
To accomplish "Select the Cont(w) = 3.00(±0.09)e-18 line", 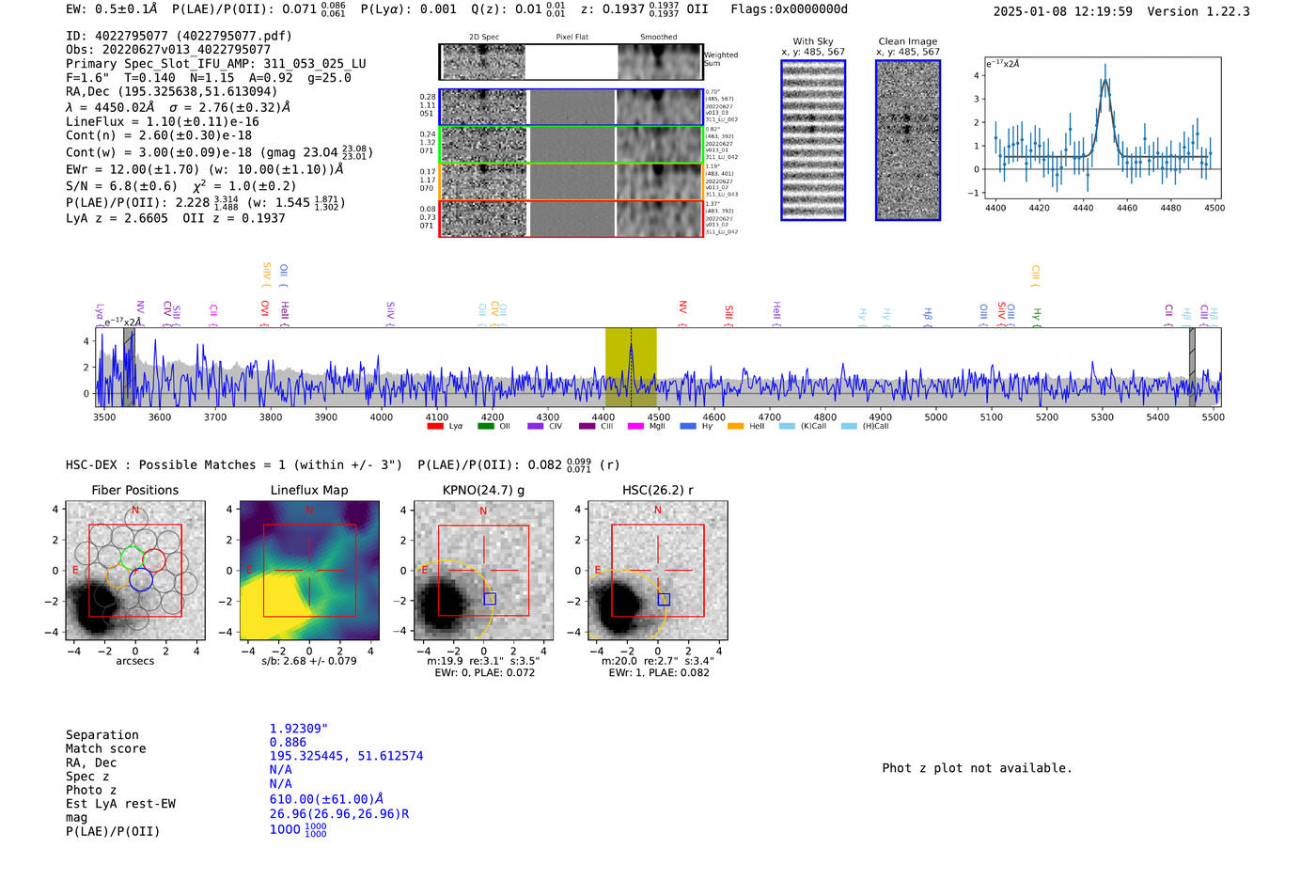I will [219, 151].
